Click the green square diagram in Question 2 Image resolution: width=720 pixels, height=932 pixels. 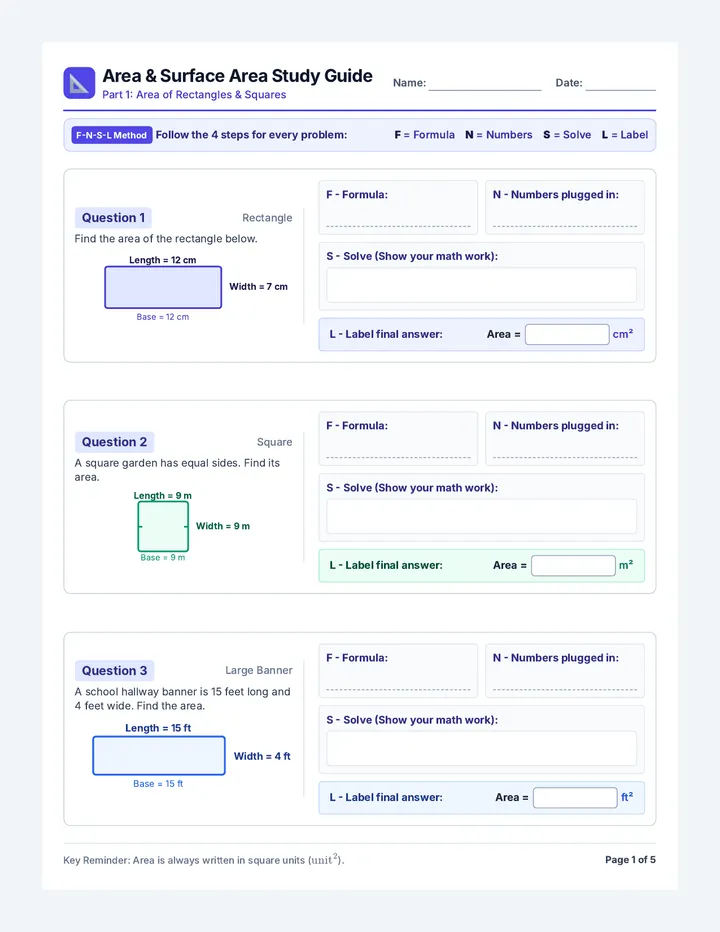pos(163,527)
